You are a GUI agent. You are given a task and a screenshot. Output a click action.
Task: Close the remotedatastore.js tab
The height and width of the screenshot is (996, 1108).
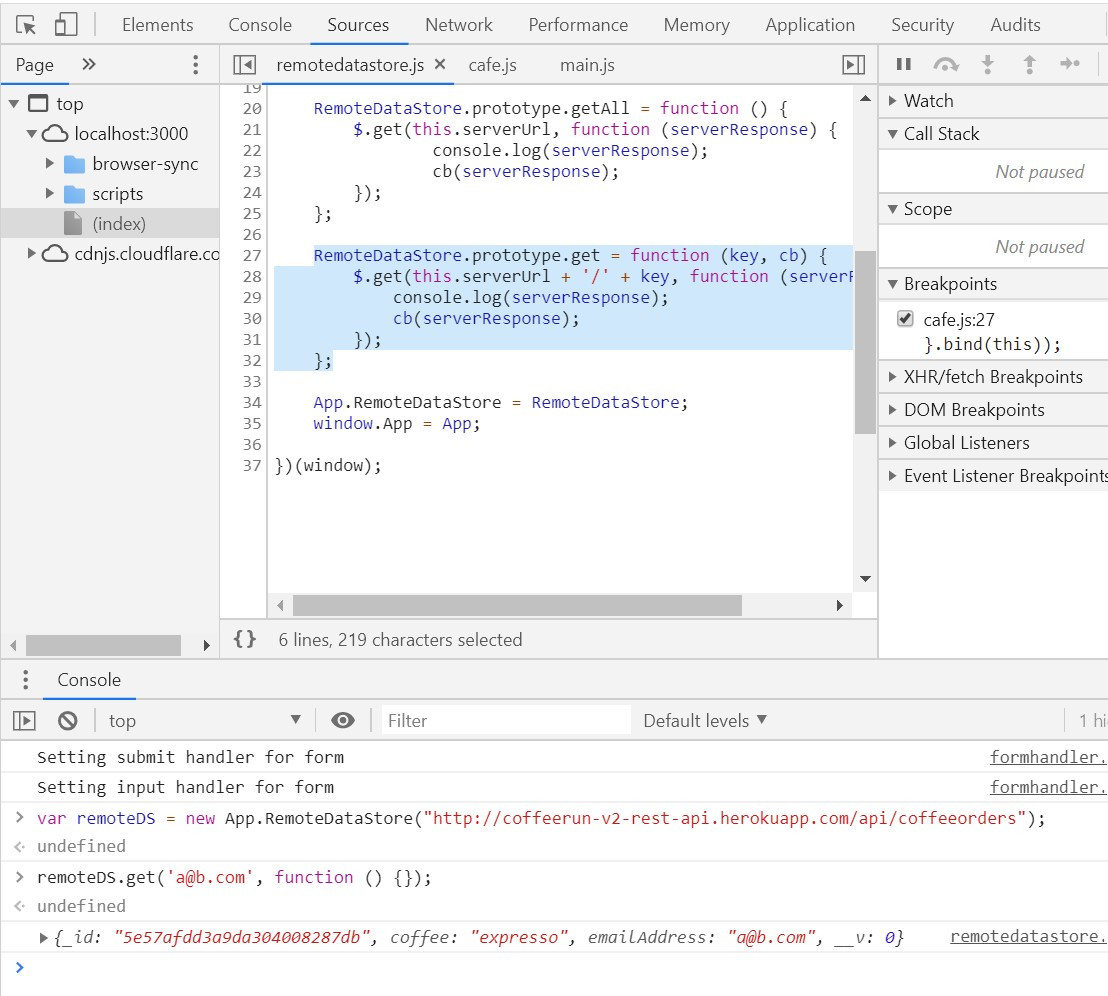[440, 65]
